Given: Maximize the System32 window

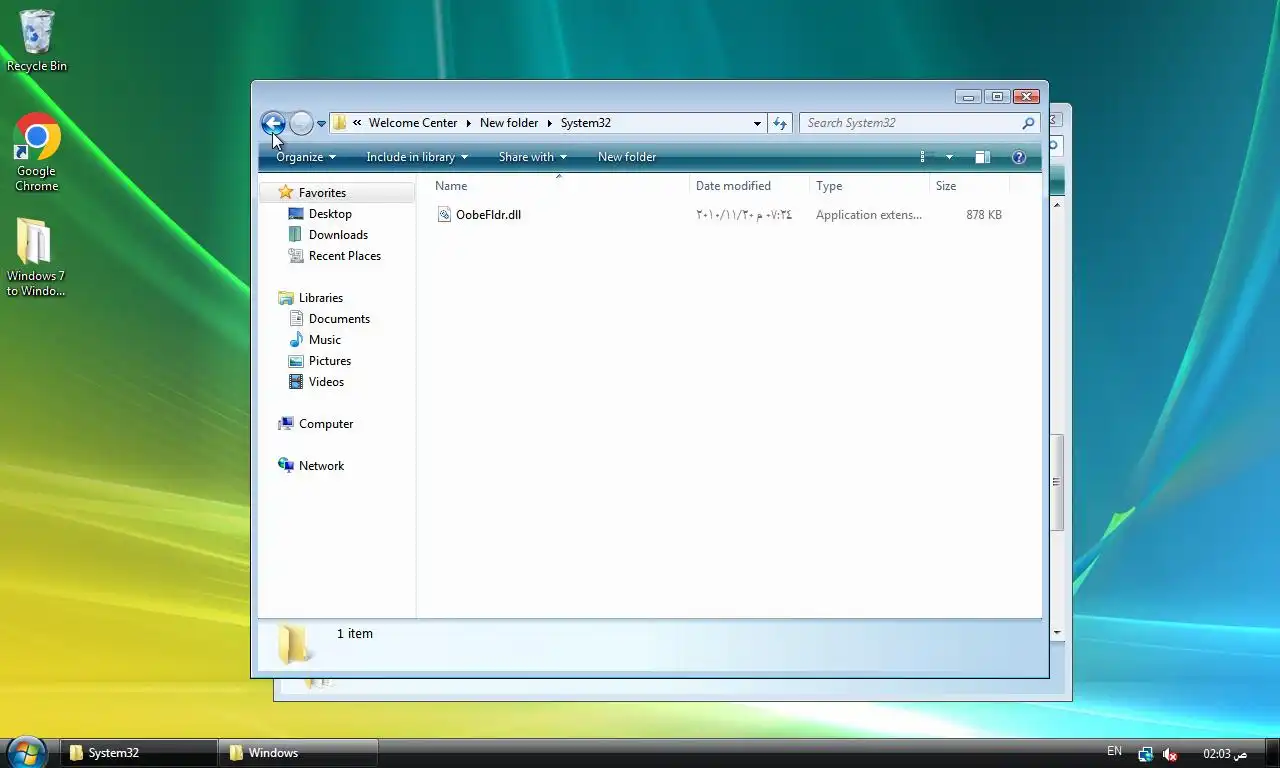Looking at the screenshot, I should point(997,97).
